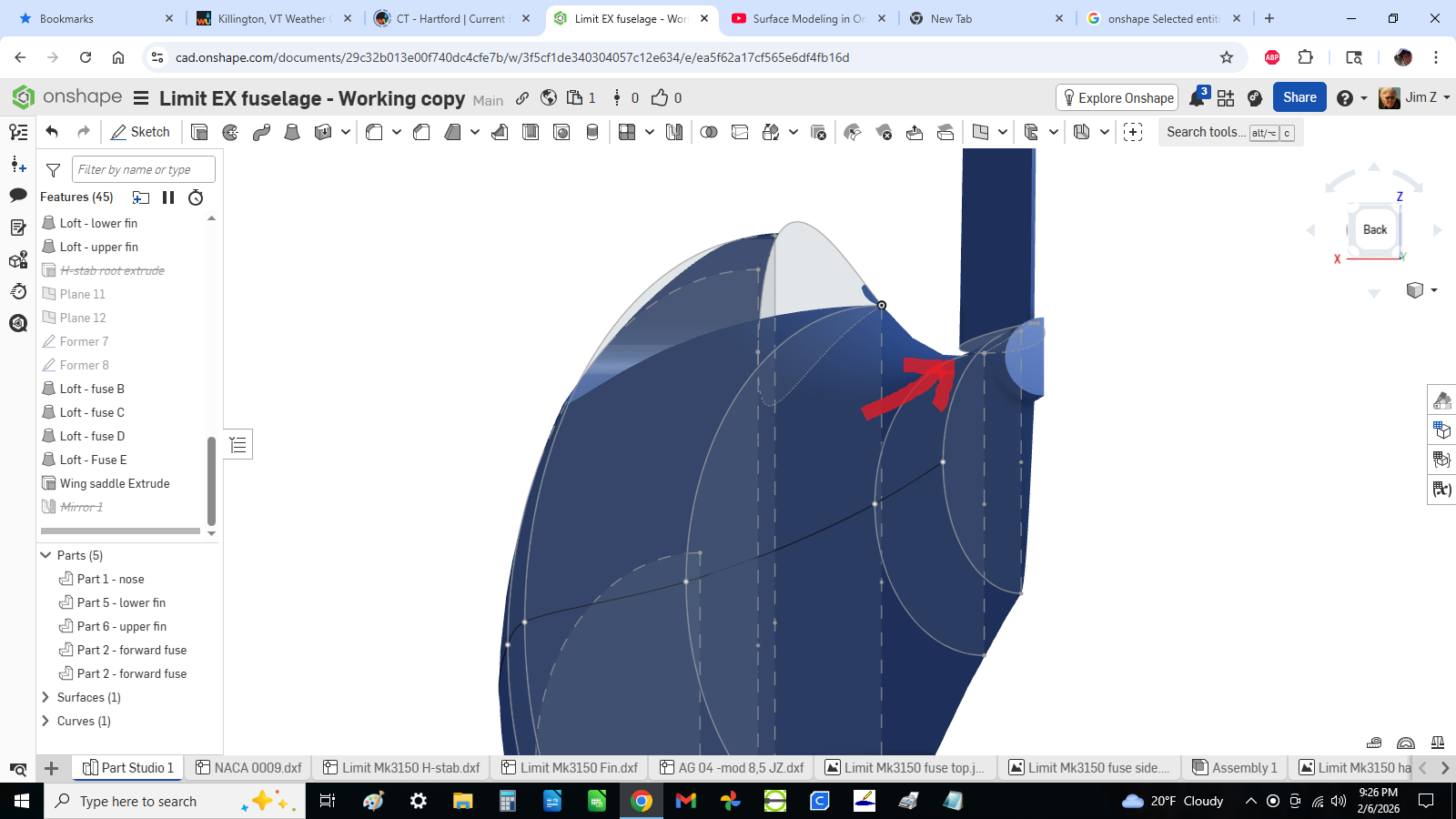The image size is (1456, 819).
Task: Collapse the Parts (5) section
Action: [45, 555]
